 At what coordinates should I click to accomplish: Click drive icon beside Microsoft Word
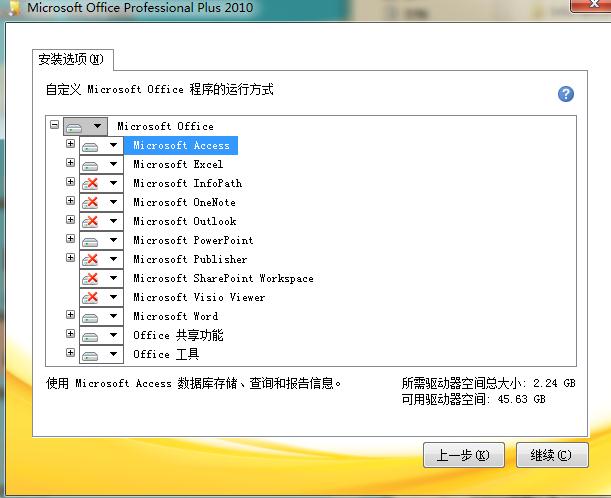click(x=90, y=317)
